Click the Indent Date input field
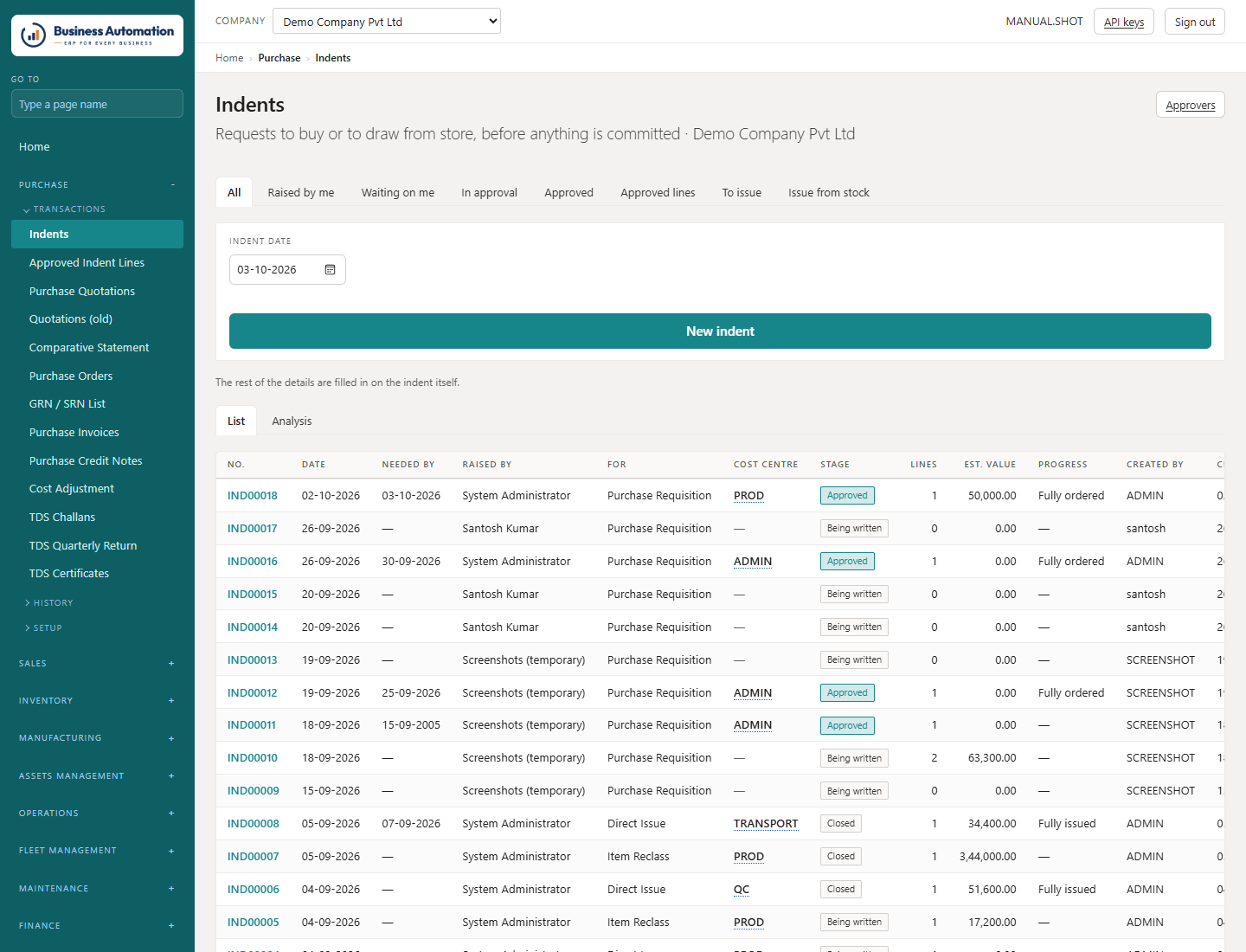The height and width of the screenshot is (952, 1246). [287, 270]
